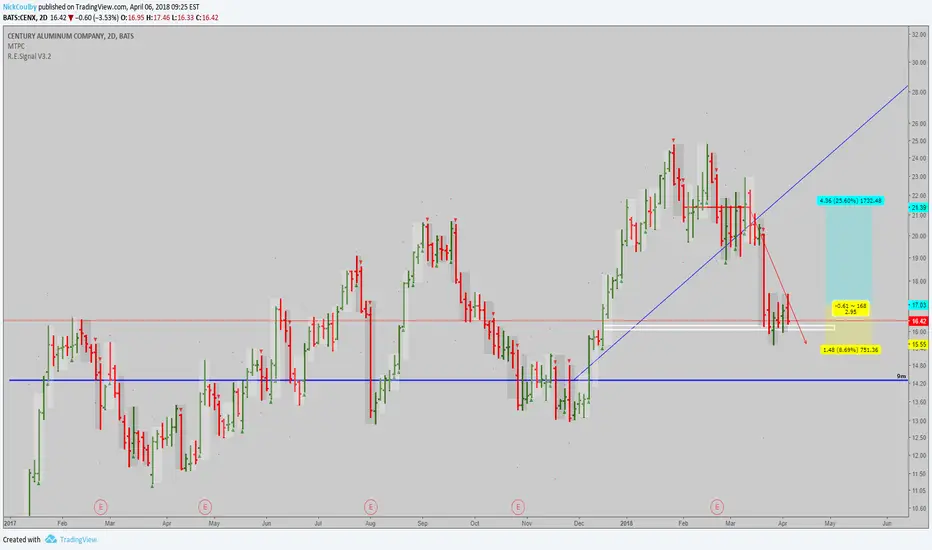Click the cyan 17.03 price tag
Viewport: 932px width, 550px height.
click(918, 305)
